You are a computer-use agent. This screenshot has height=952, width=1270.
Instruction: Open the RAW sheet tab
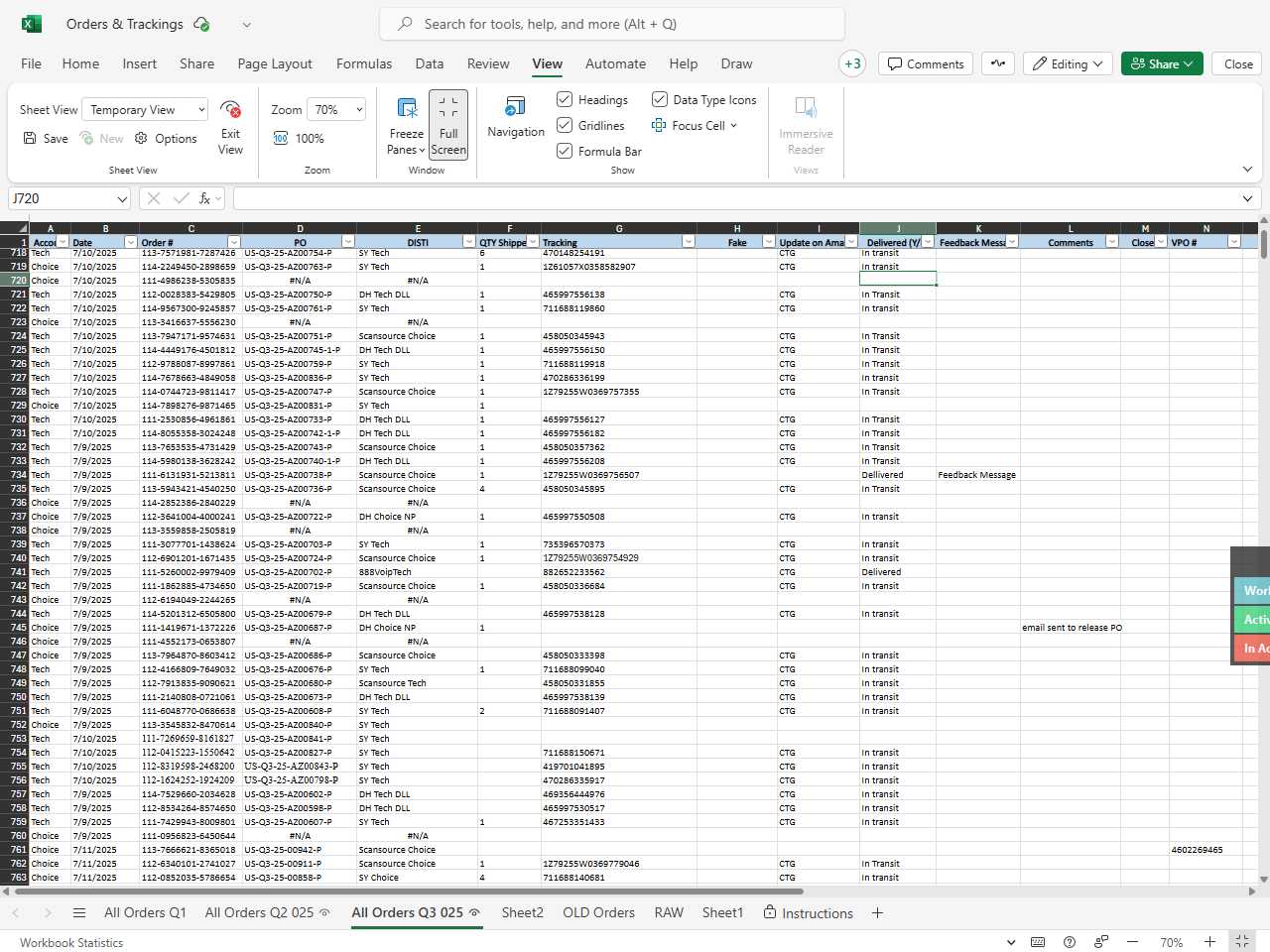tap(669, 912)
